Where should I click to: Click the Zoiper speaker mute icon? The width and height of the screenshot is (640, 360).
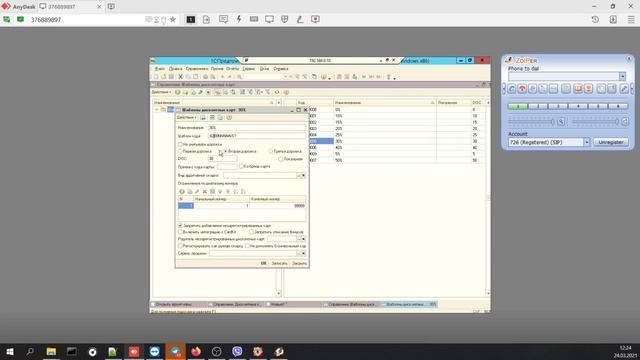(625, 121)
